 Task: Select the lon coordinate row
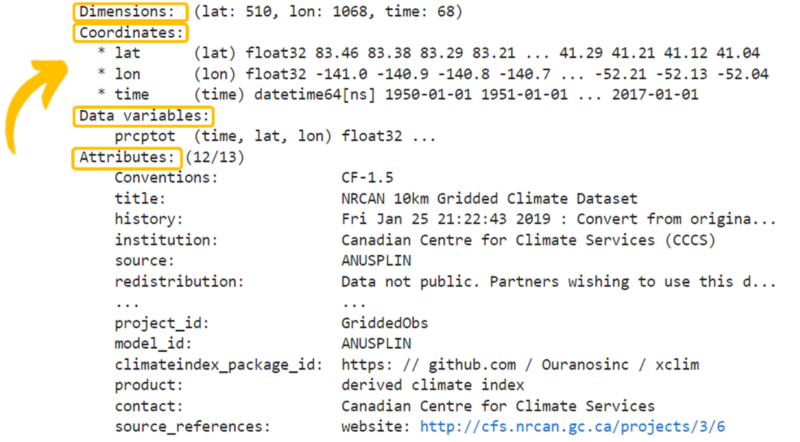127,74
